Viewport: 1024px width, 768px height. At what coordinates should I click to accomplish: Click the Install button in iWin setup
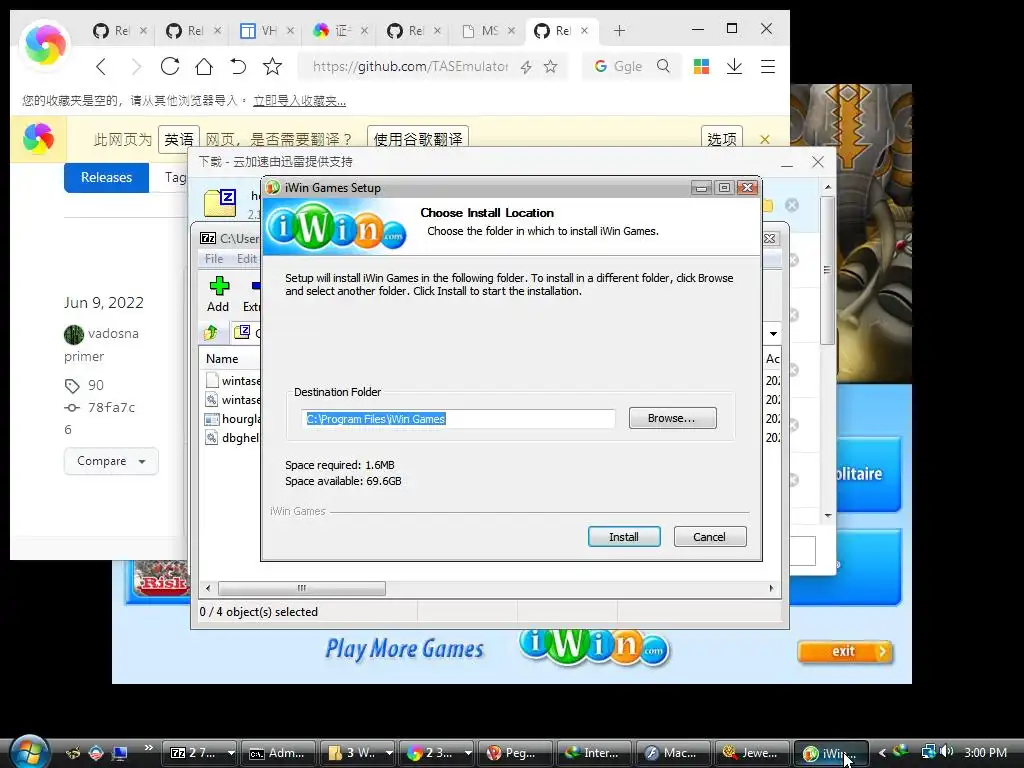coord(624,537)
